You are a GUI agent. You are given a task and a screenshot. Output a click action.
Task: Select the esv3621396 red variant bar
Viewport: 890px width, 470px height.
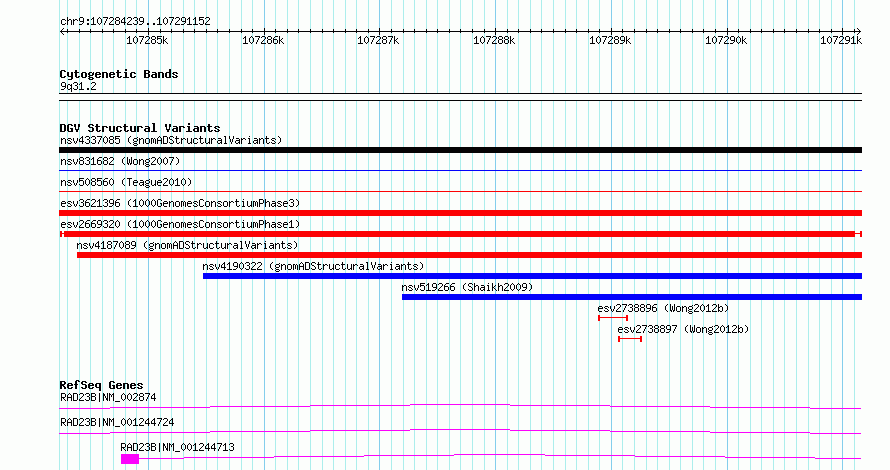coord(460,213)
